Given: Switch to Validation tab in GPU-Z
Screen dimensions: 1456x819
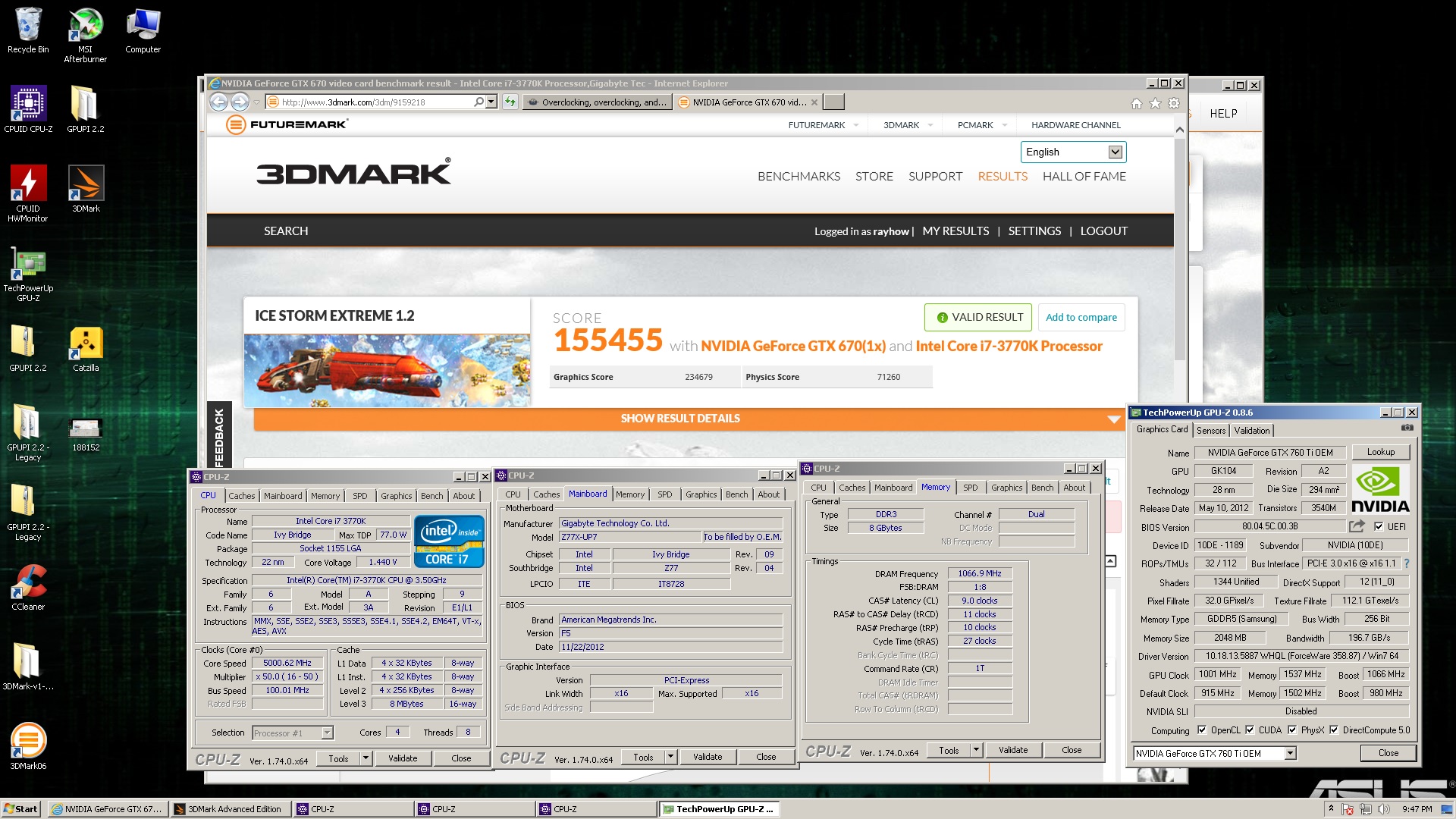Looking at the screenshot, I should (x=1251, y=430).
